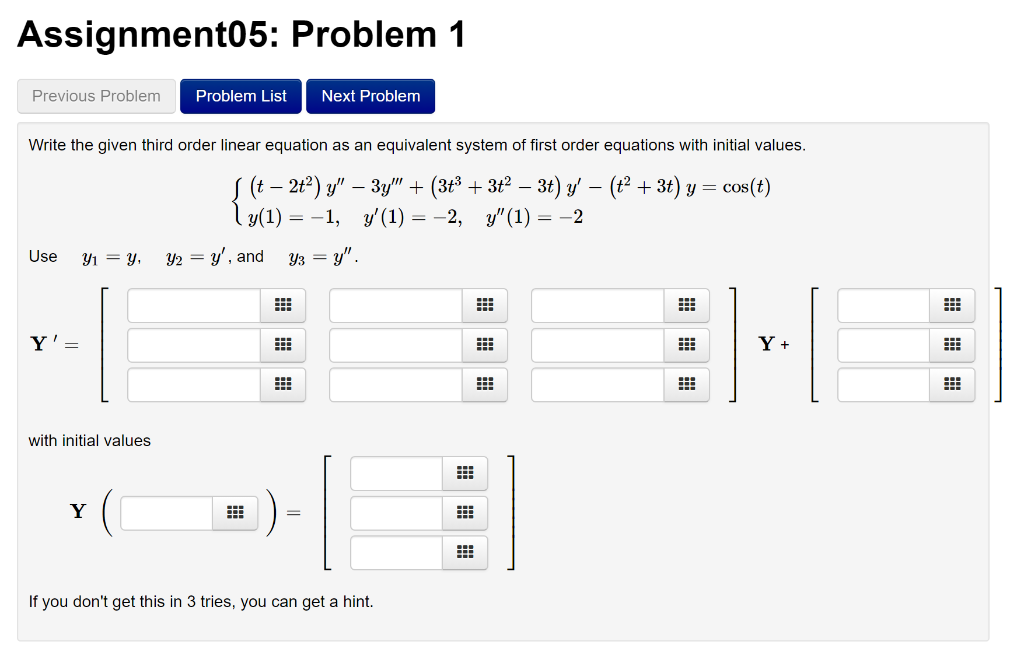The width and height of the screenshot is (1024, 645).
Task: Open the math keypad for the bottom initial values entry
Action: 464,552
